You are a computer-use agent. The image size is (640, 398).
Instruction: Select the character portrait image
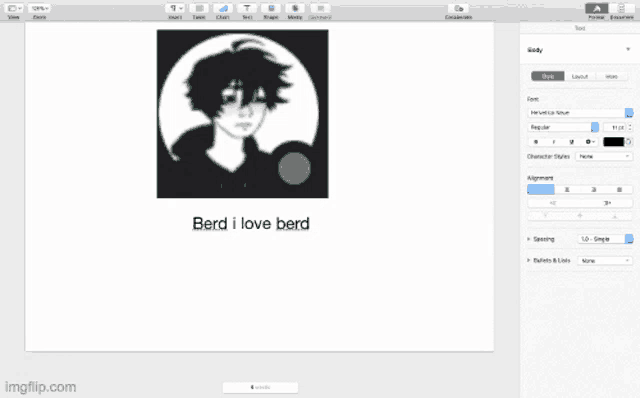[x=242, y=114]
